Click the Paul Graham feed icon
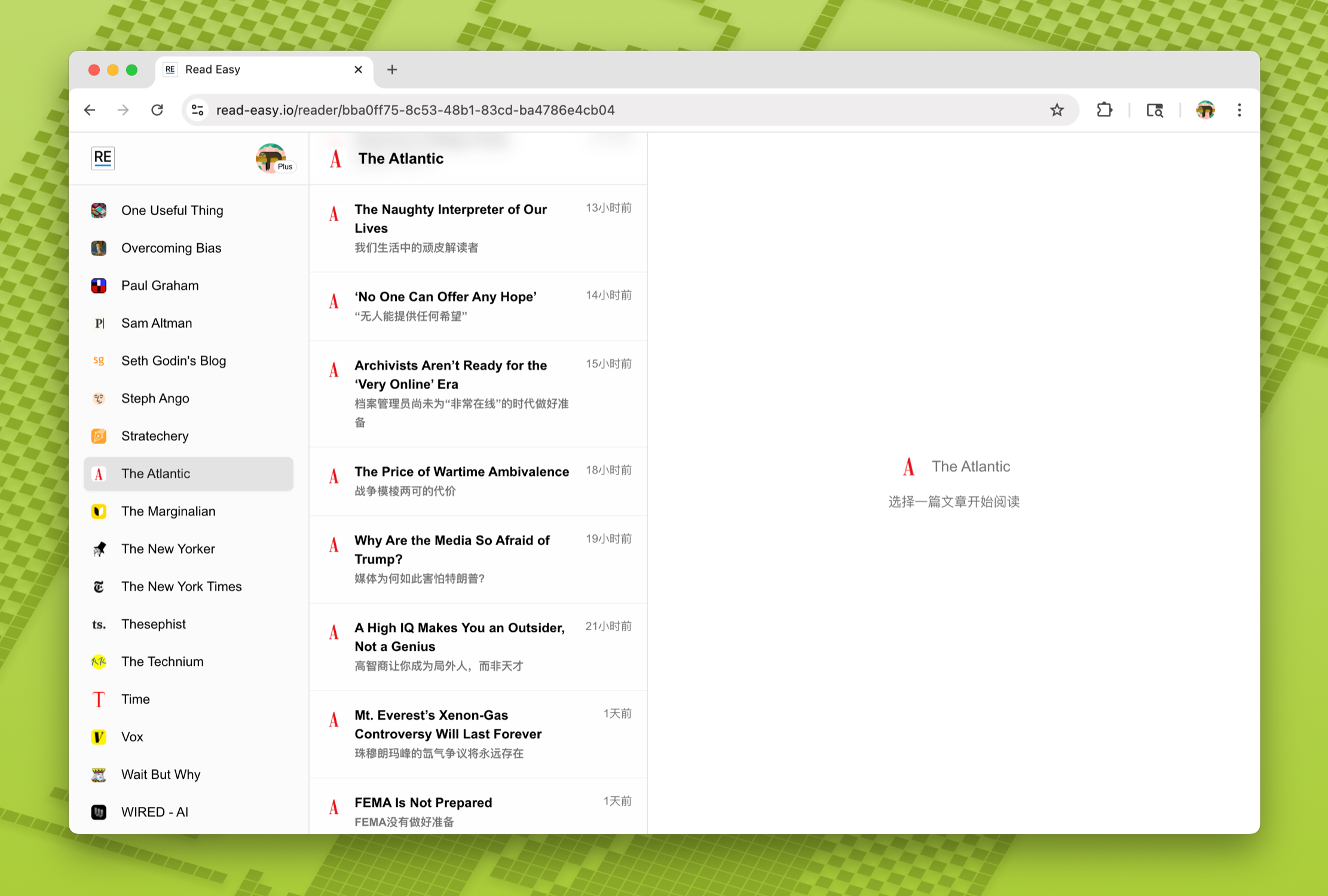 pyautogui.click(x=99, y=286)
